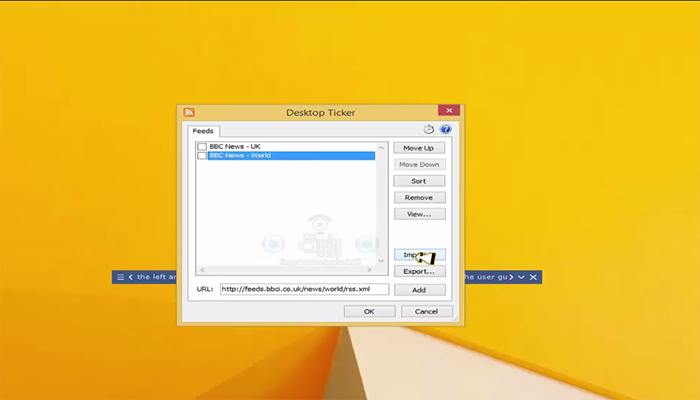The image size is (700, 400).
Task: Click the horizontal scrollbar right arrow
Action: click(x=369, y=270)
